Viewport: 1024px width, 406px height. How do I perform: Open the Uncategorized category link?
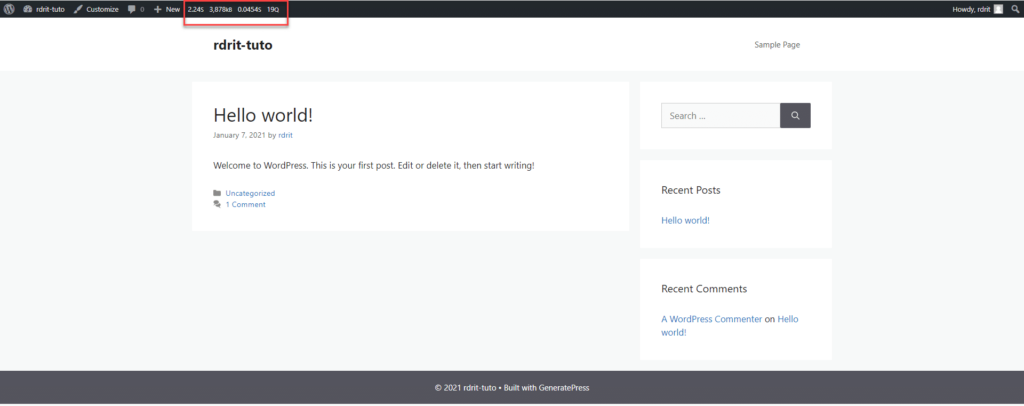[250, 193]
